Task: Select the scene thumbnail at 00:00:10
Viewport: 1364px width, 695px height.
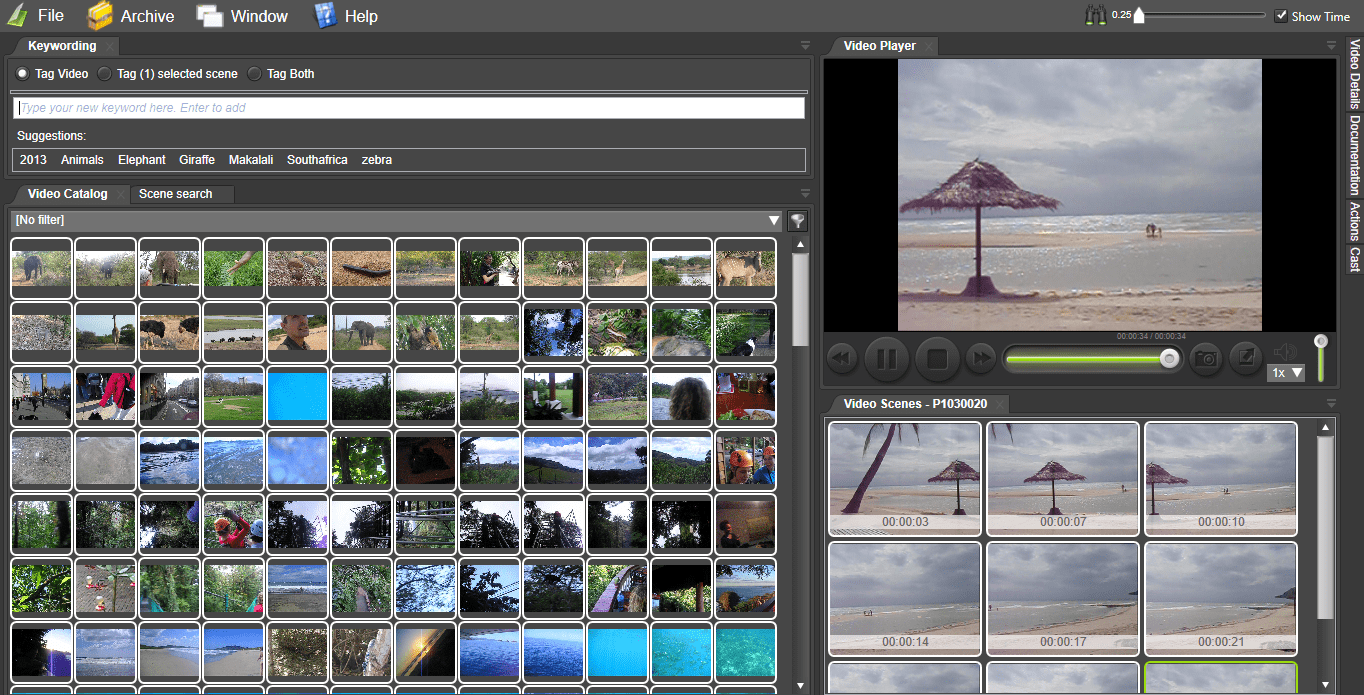Action: (1220, 478)
